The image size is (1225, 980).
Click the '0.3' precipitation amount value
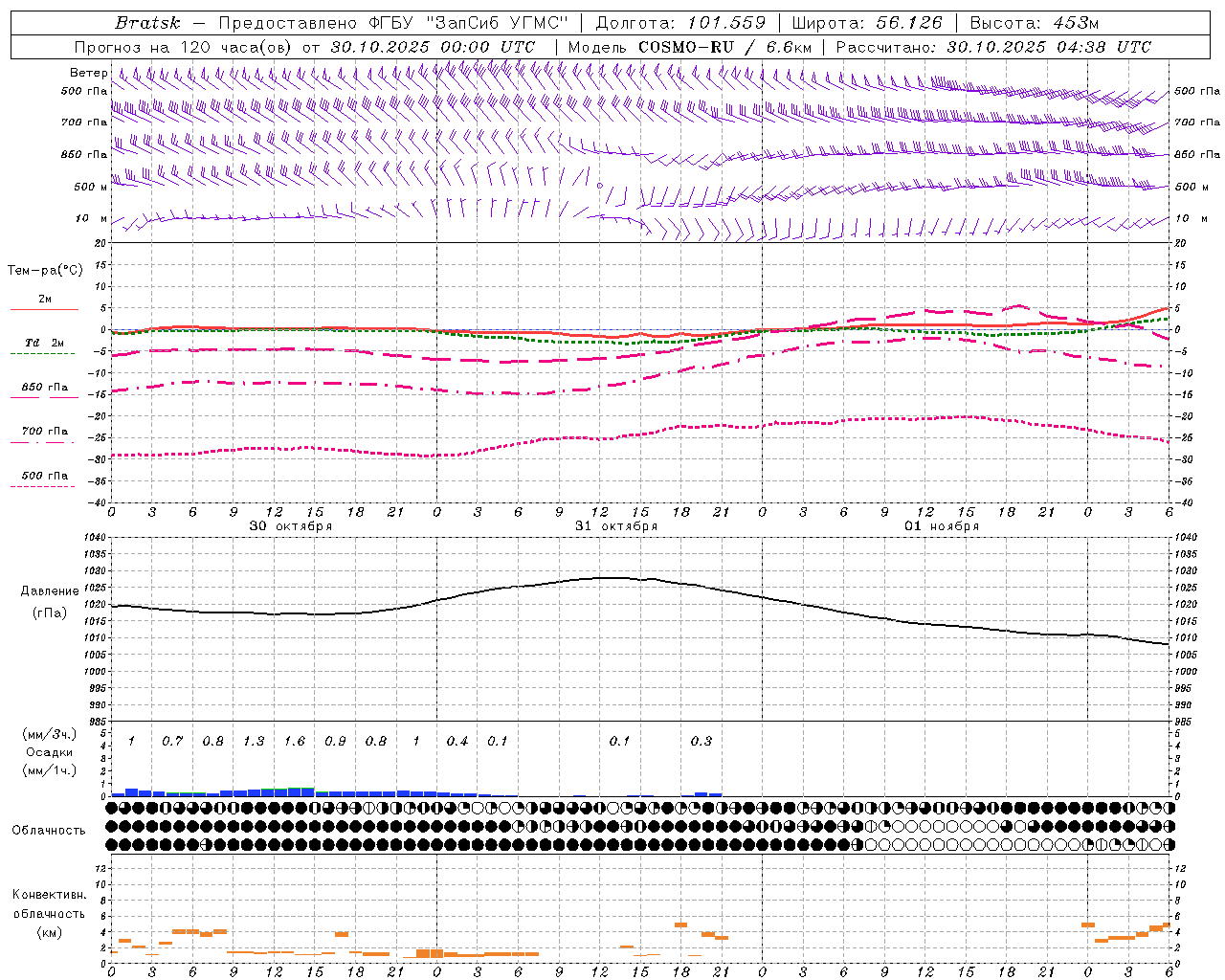click(x=702, y=741)
